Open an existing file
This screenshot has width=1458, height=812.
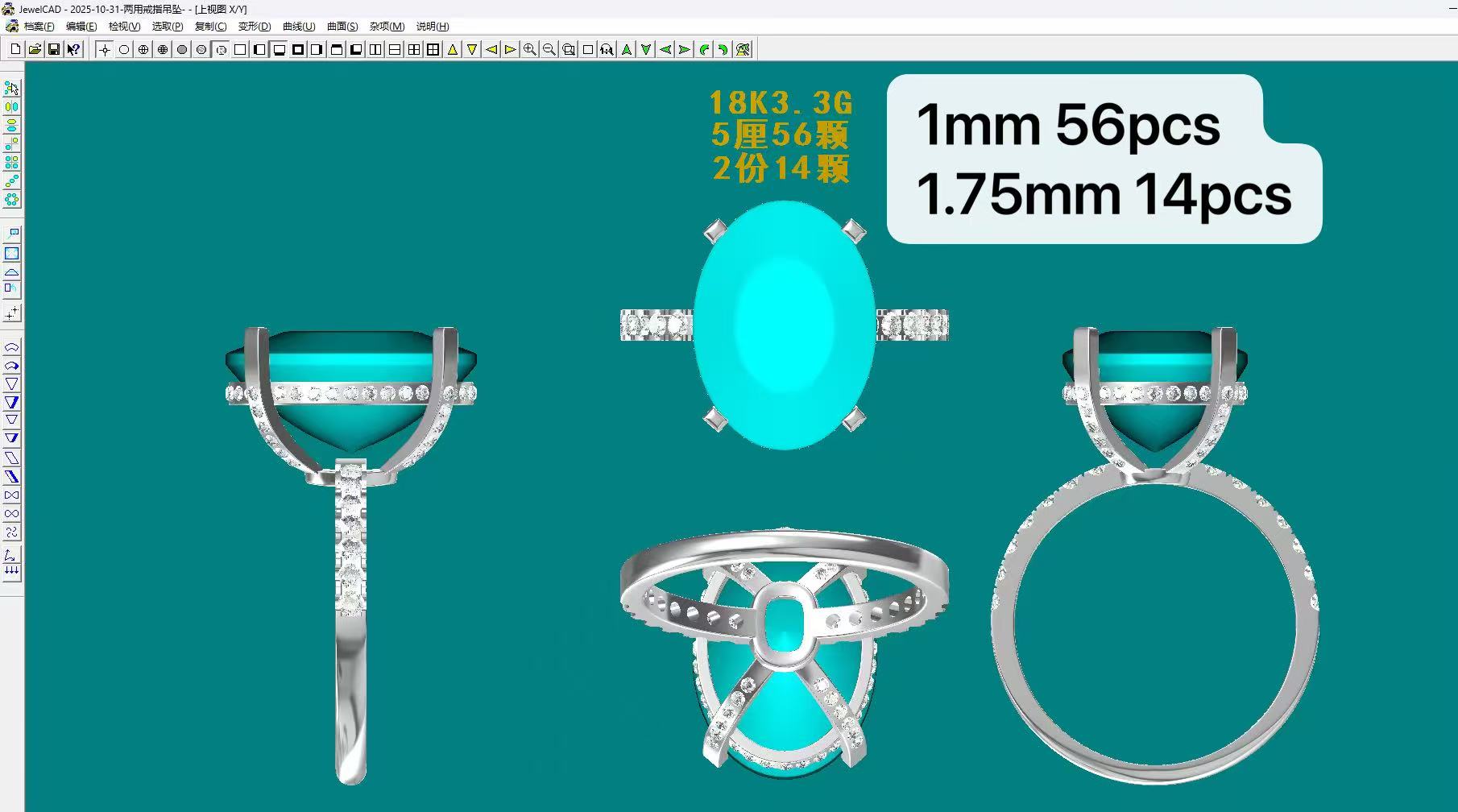pyautogui.click(x=35, y=49)
